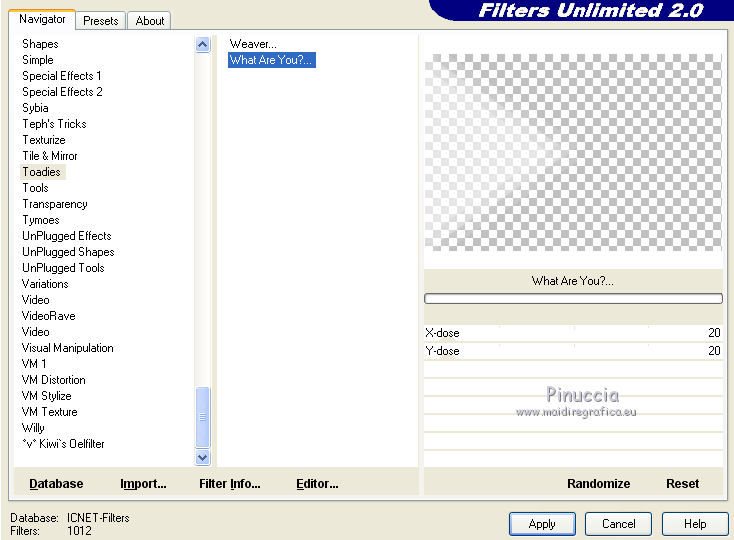Image resolution: width=734 pixels, height=540 pixels.
Task: Select UnPlugged Effects category
Action: click(66, 236)
